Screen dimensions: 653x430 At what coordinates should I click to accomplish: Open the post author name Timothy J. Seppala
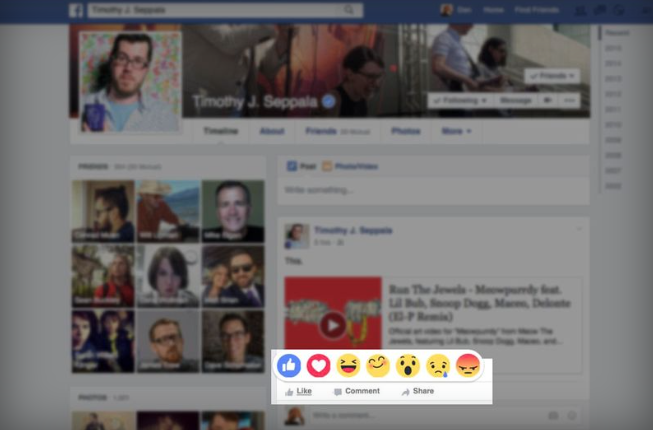point(353,231)
